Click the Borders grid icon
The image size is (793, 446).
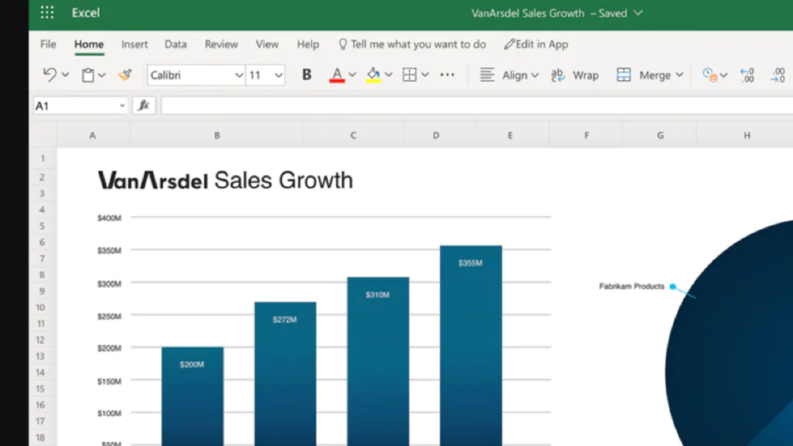(409, 75)
